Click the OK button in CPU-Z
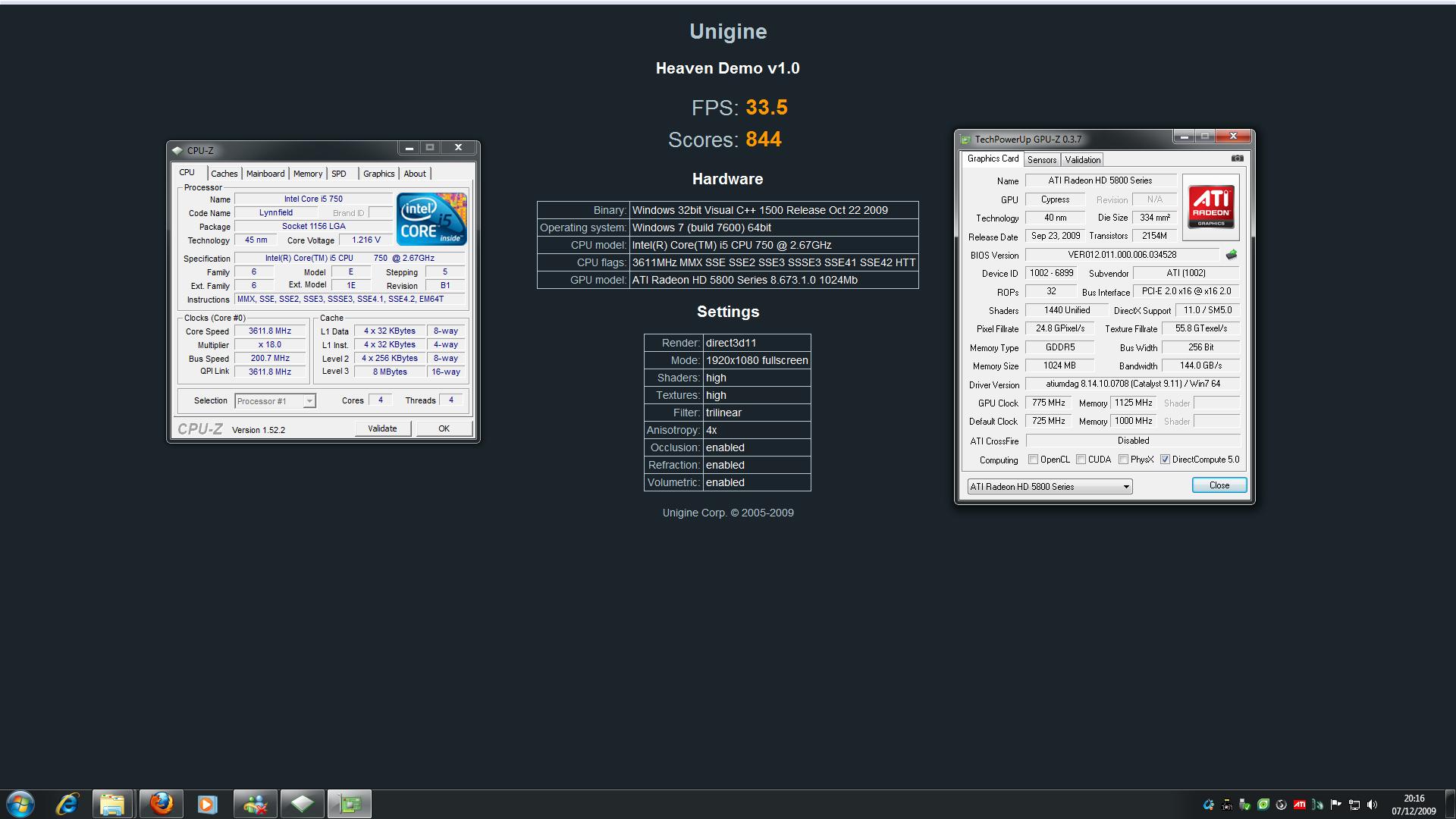Viewport: 1456px width, 819px height. pos(444,428)
